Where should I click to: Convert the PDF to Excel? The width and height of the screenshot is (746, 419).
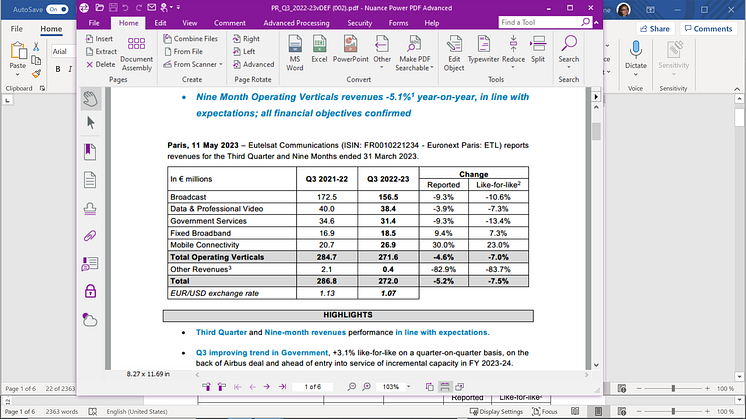[x=319, y=49]
